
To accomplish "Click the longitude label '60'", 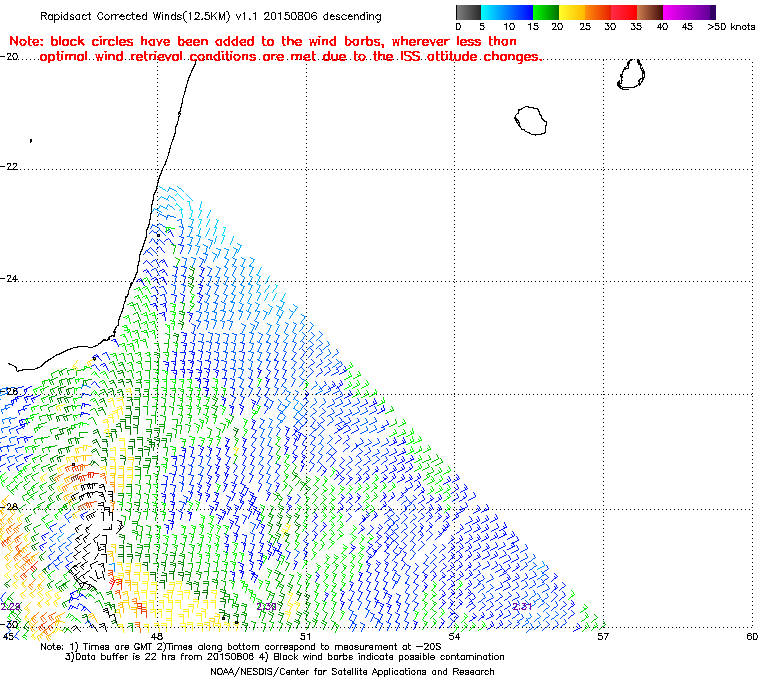I will 752,636.
